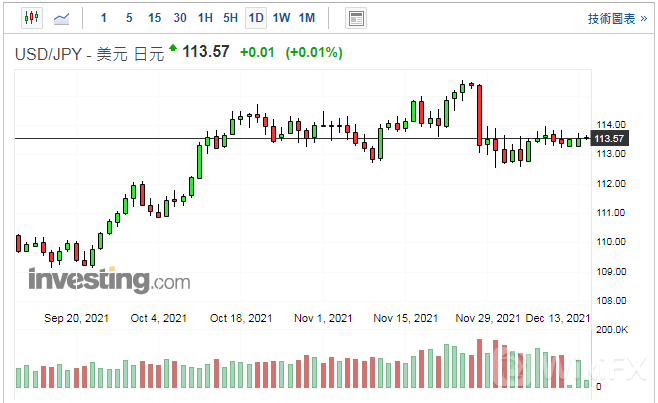Pick the 1M monthly timeframe
Screen dimensions: 658x403
(307, 18)
